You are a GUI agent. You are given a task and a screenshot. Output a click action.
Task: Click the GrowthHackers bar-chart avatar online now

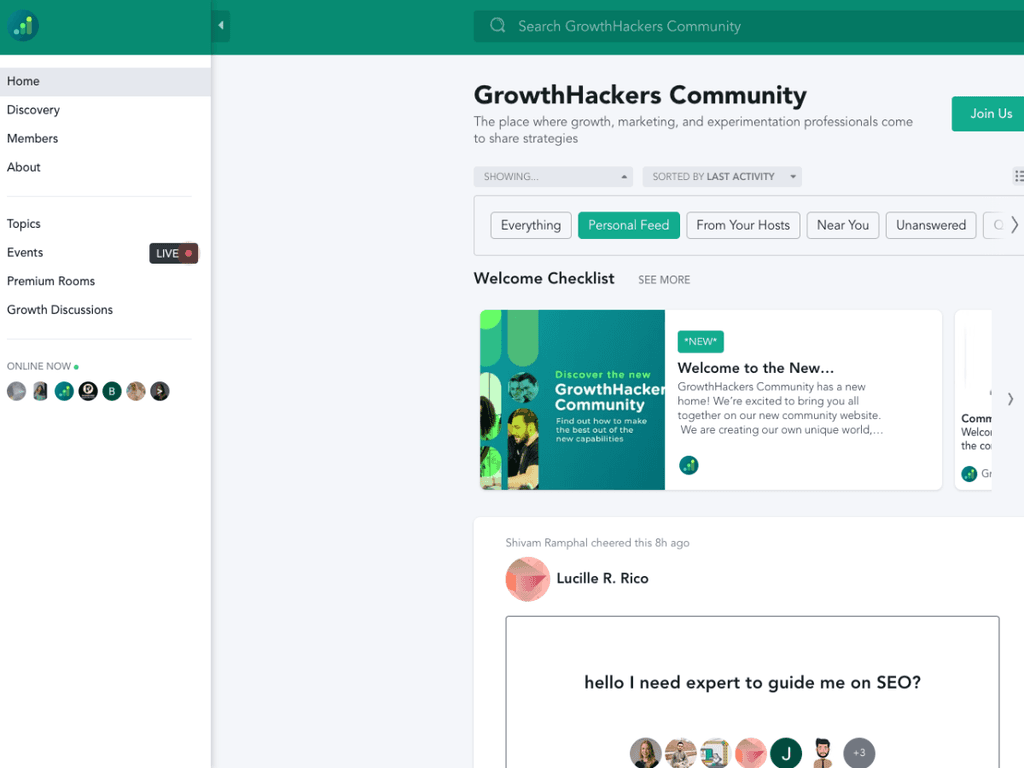tap(64, 391)
